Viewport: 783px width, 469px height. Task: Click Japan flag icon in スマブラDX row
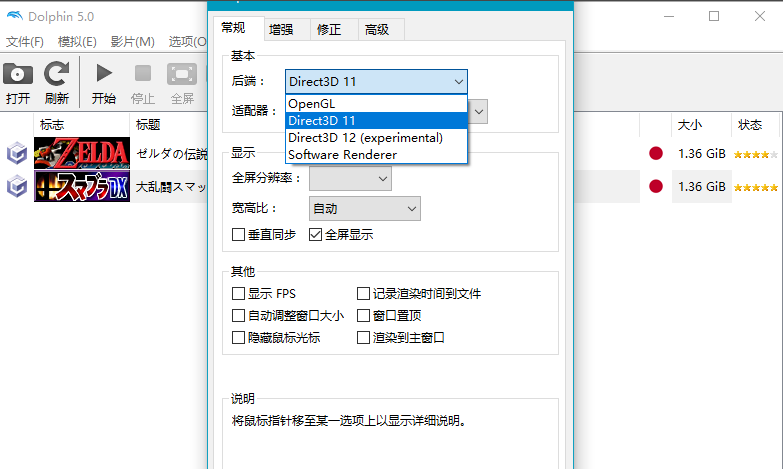(656, 186)
